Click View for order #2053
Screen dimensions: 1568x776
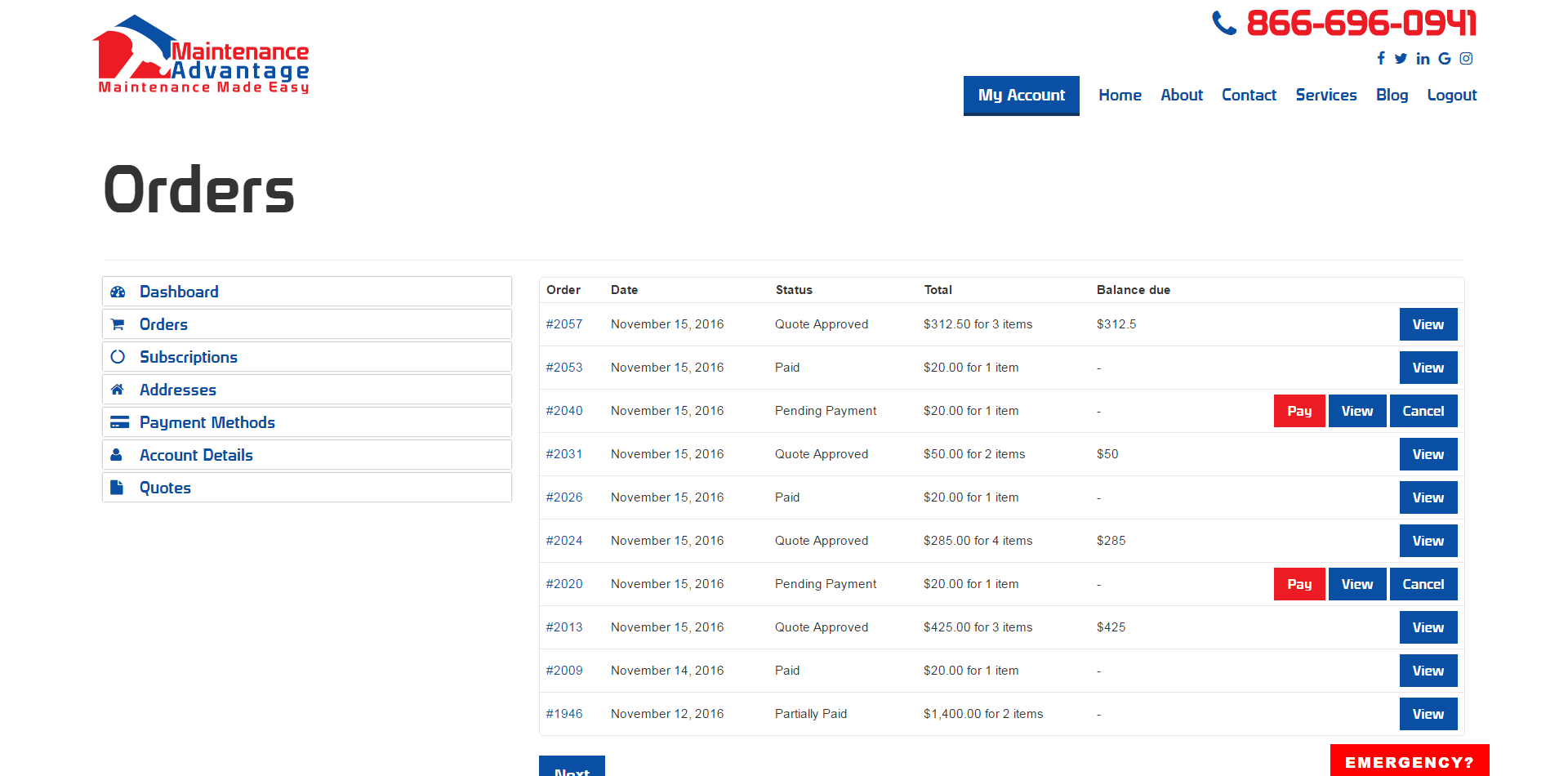[x=1428, y=368]
